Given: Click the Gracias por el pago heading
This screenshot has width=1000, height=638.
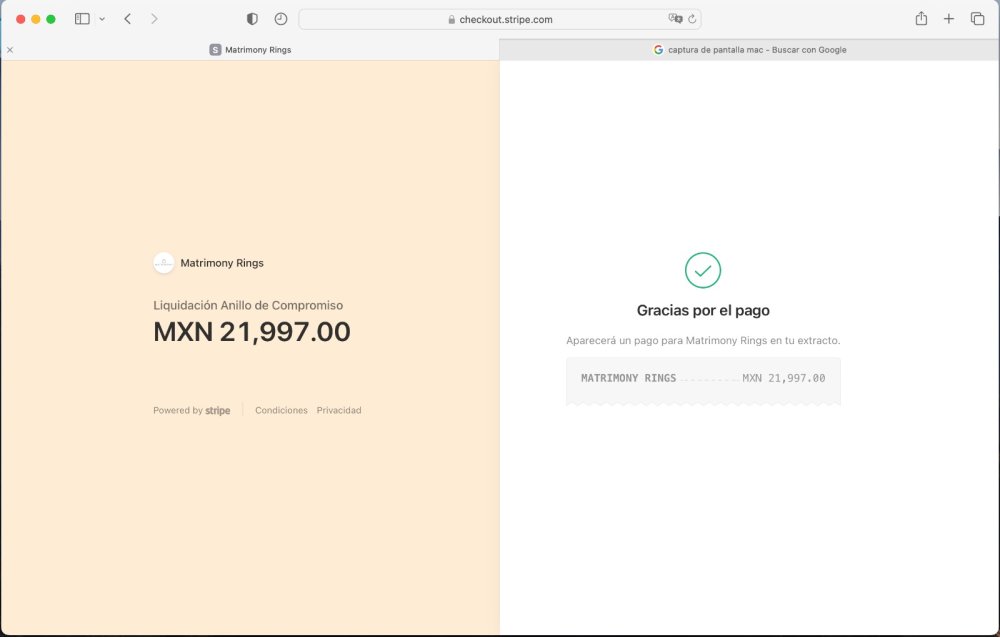Looking at the screenshot, I should [x=703, y=311].
